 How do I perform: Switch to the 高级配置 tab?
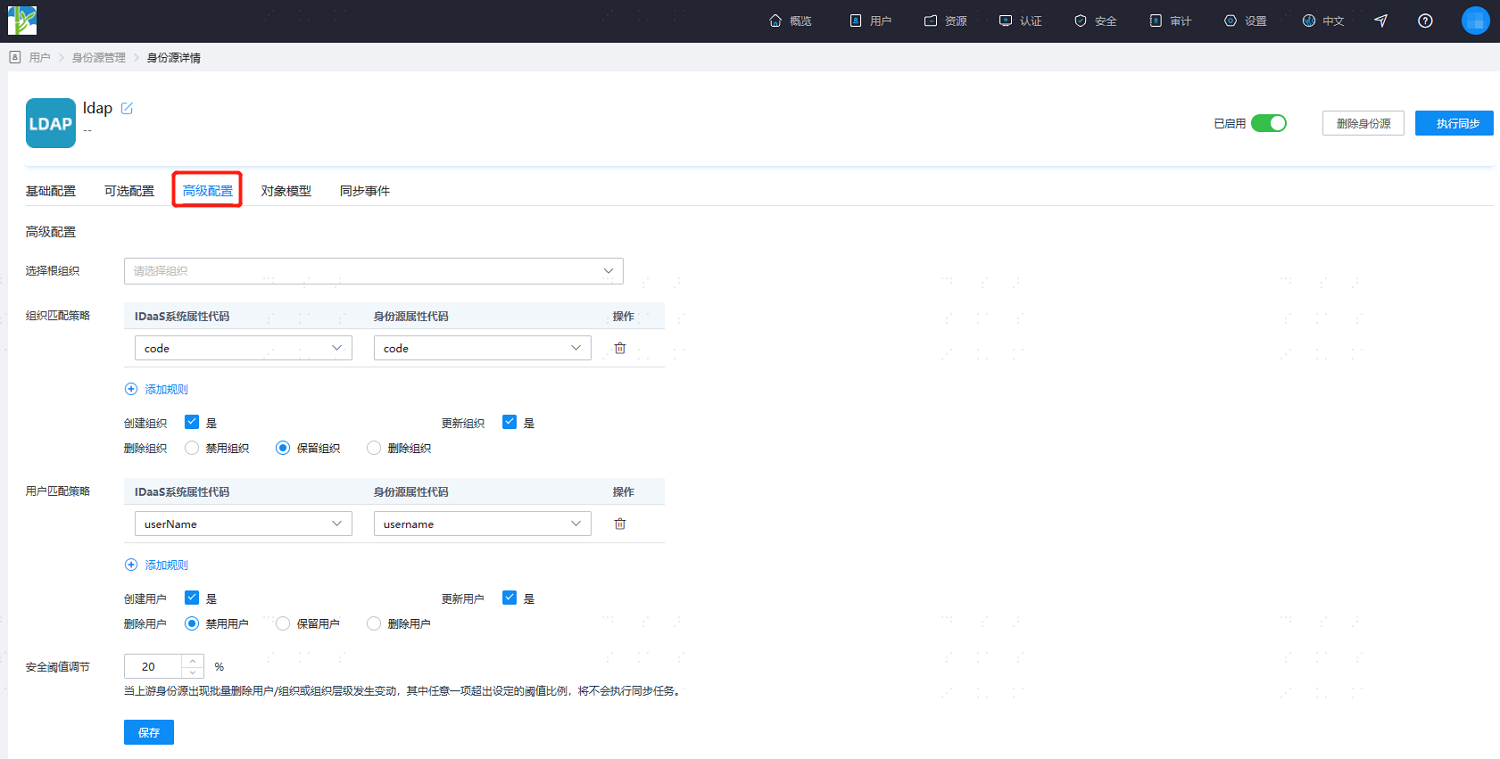pos(208,191)
